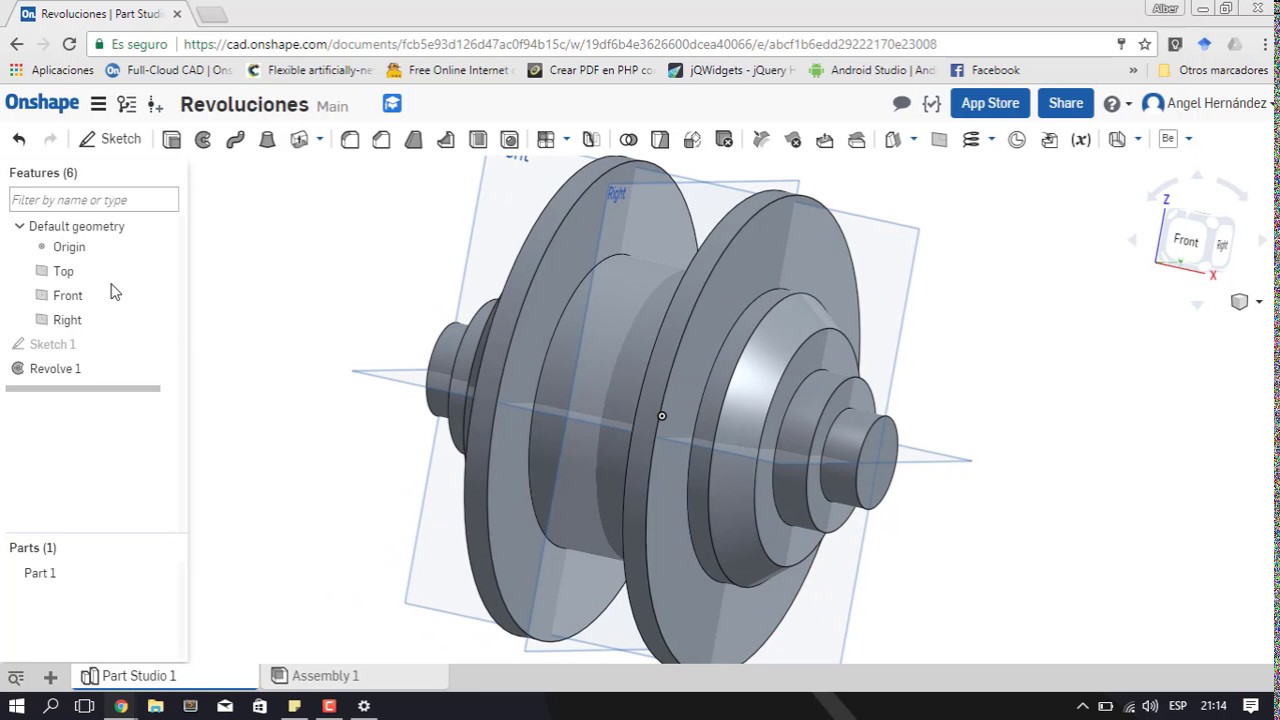Select the Shell tool

tap(478, 140)
